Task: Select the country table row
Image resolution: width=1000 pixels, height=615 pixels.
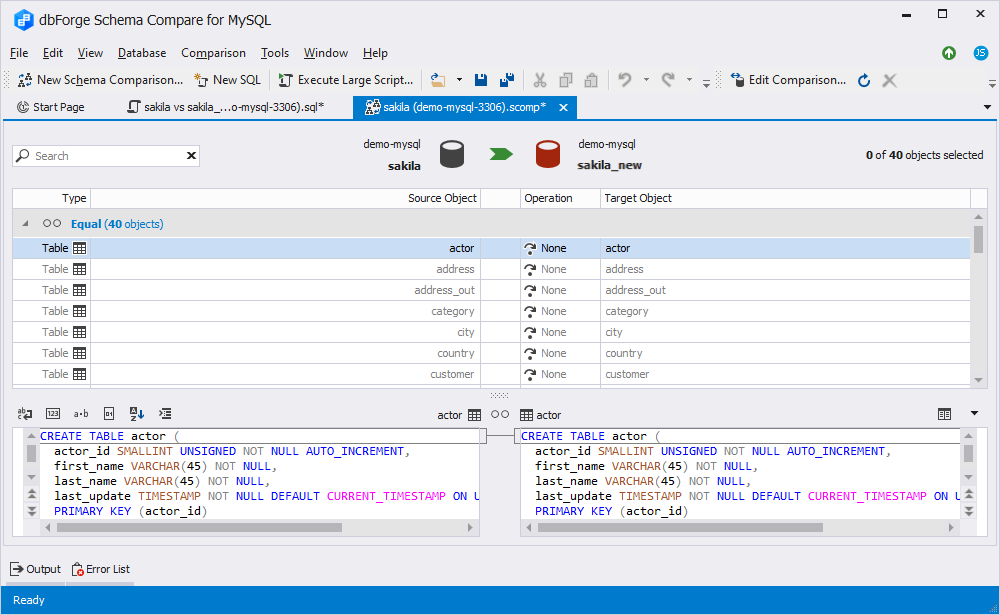Action: pos(491,353)
